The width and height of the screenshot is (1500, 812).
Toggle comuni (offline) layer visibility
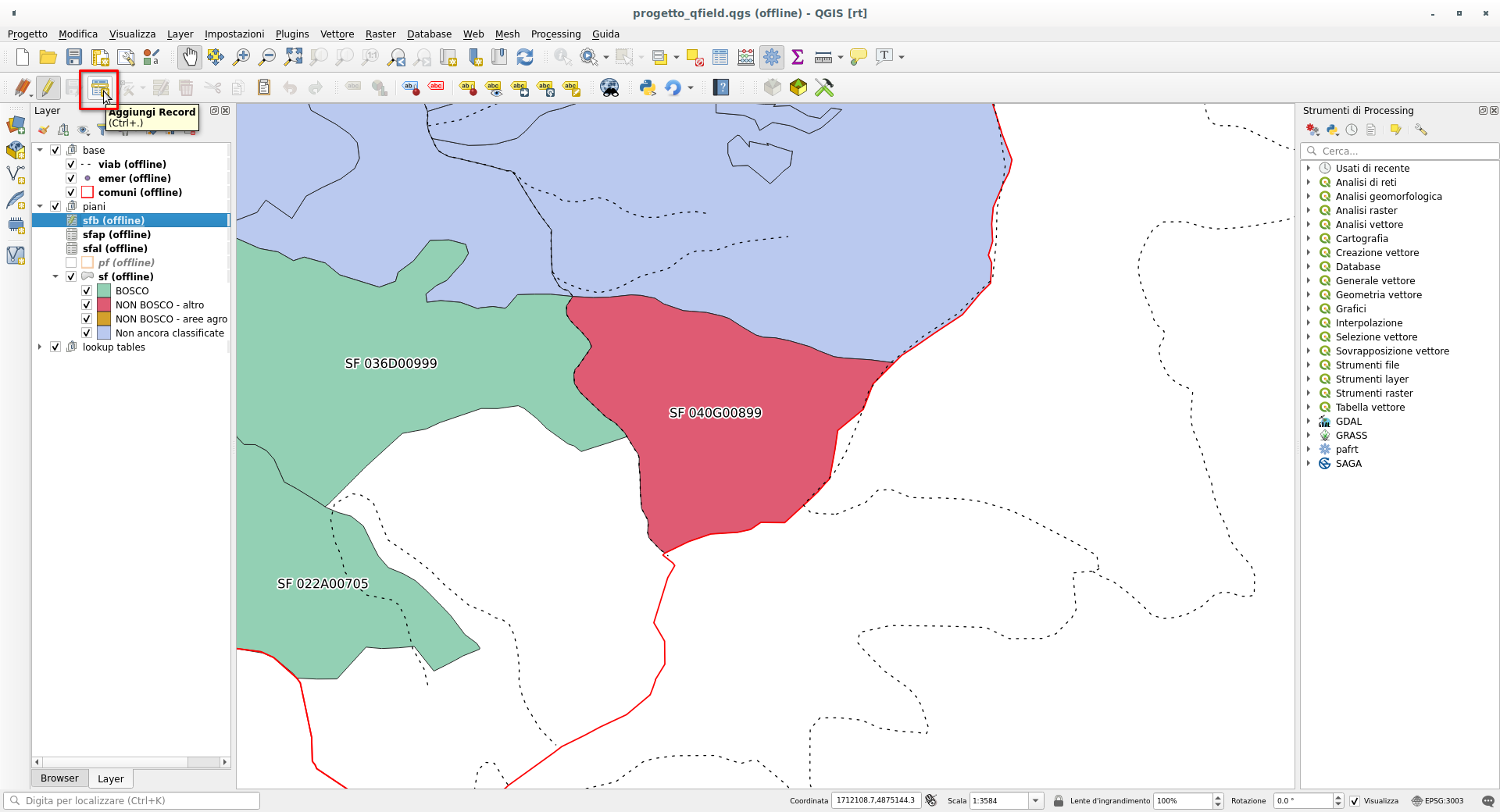click(x=71, y=192)
